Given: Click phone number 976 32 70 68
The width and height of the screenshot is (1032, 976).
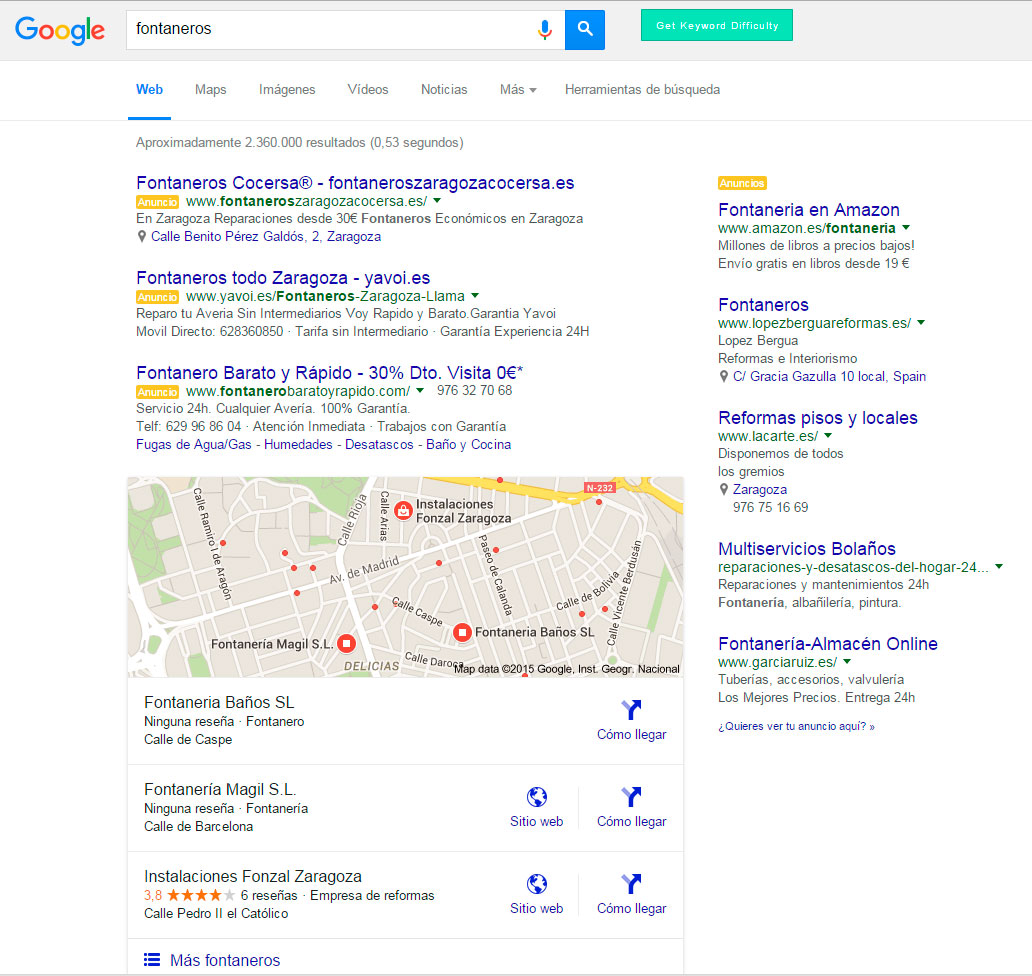Looking at the screenshot, I should coord(475,390).
